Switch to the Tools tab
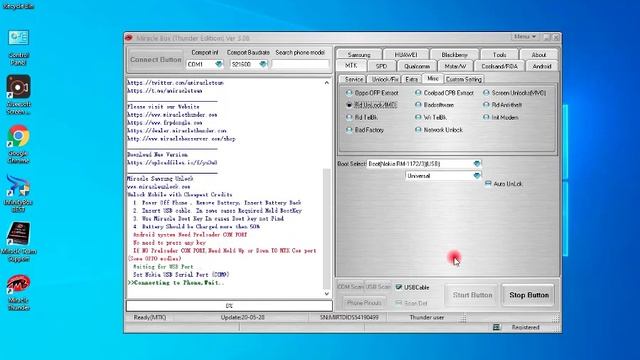This screenshot has width=640, height=360. (x=500, y=55)
